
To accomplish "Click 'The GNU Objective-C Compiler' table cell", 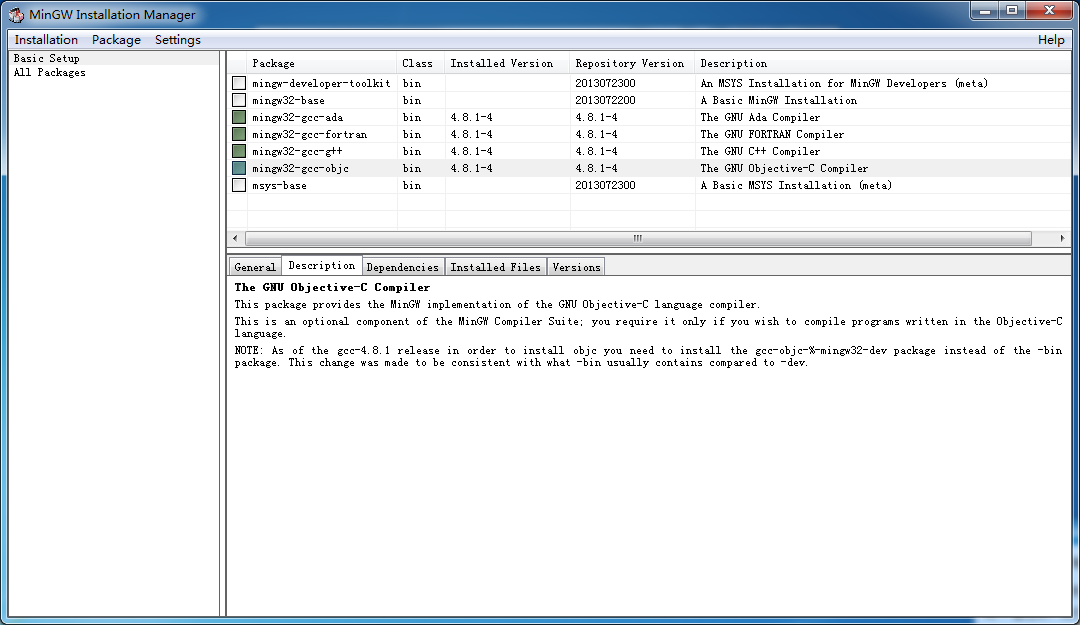I will tap(785, 168).
